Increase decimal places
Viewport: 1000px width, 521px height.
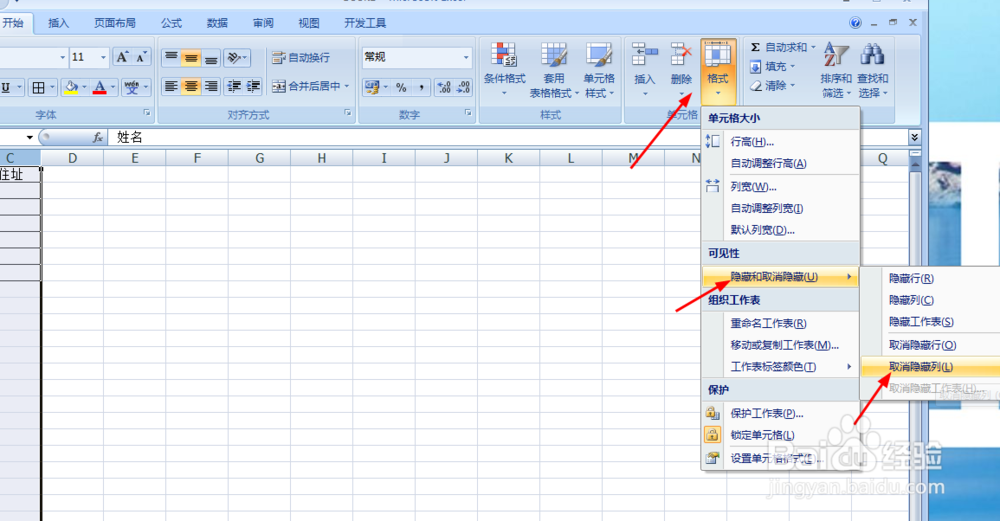coord(444,87)
